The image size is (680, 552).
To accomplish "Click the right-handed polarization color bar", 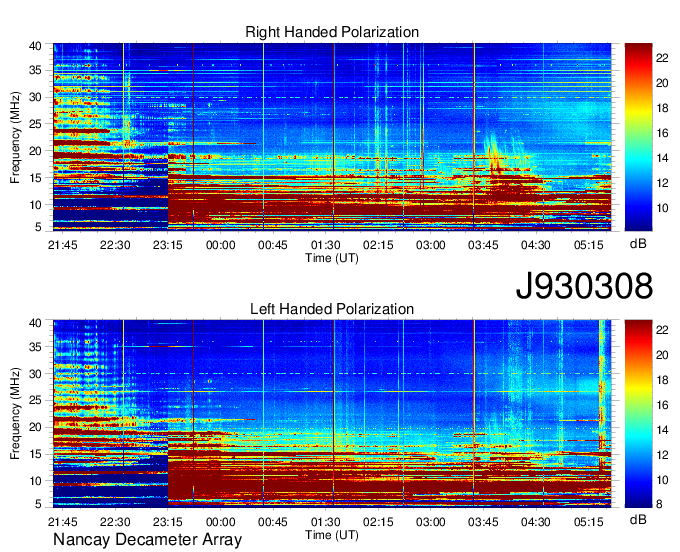I will (x=638, y=137).
